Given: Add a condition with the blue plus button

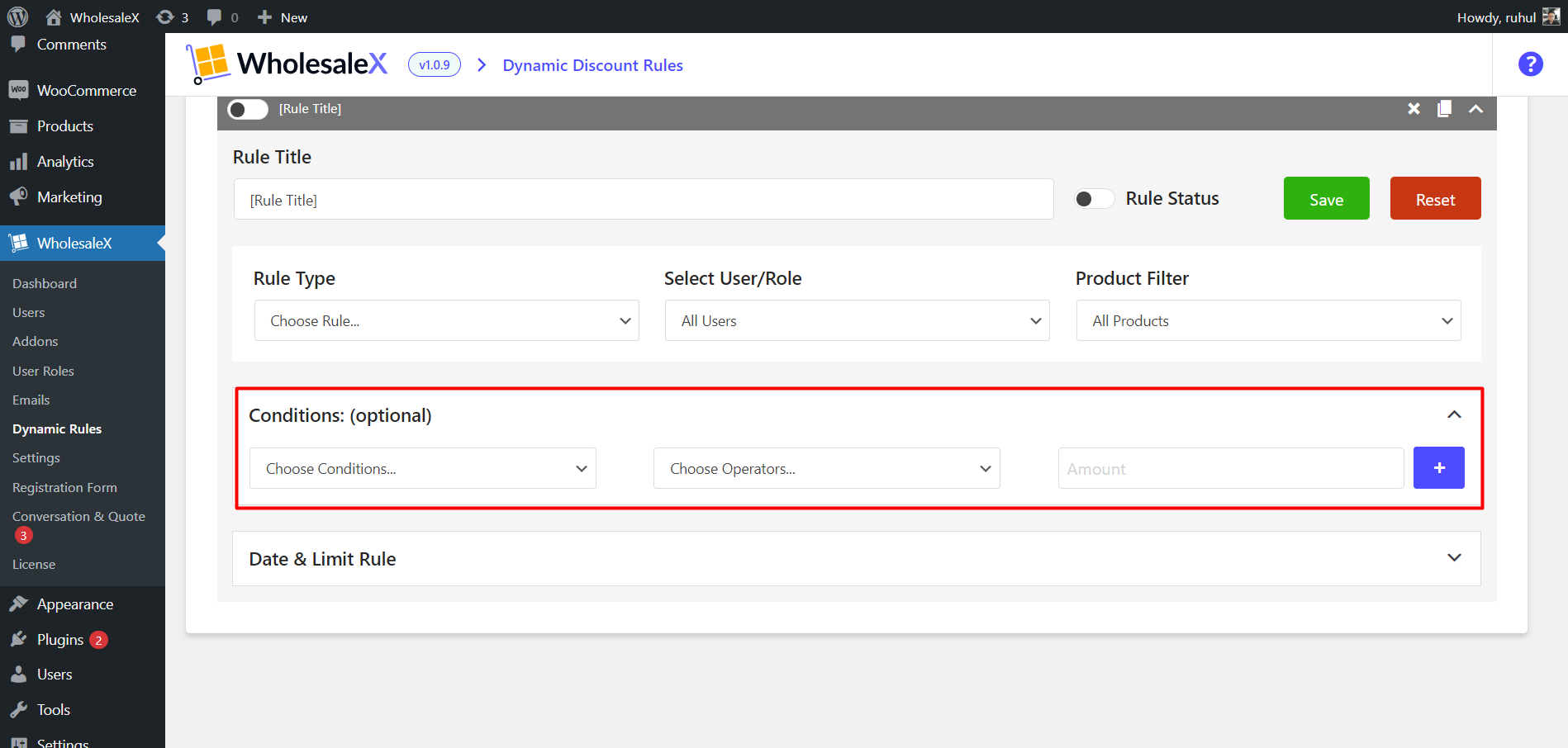Looking at the screenshot, I should pos(1438,468).
